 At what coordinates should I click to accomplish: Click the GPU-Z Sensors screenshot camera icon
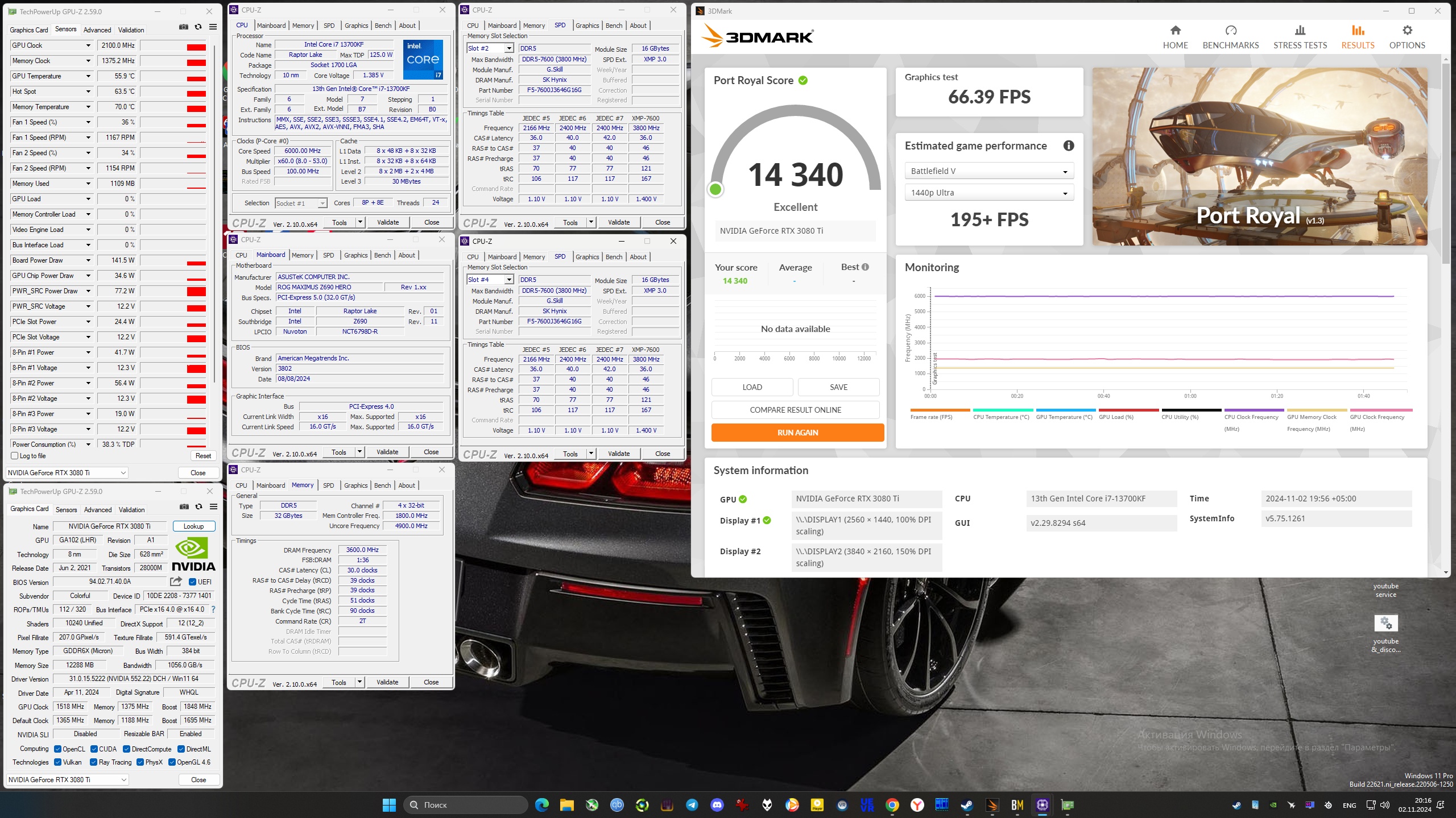point(183,27)
